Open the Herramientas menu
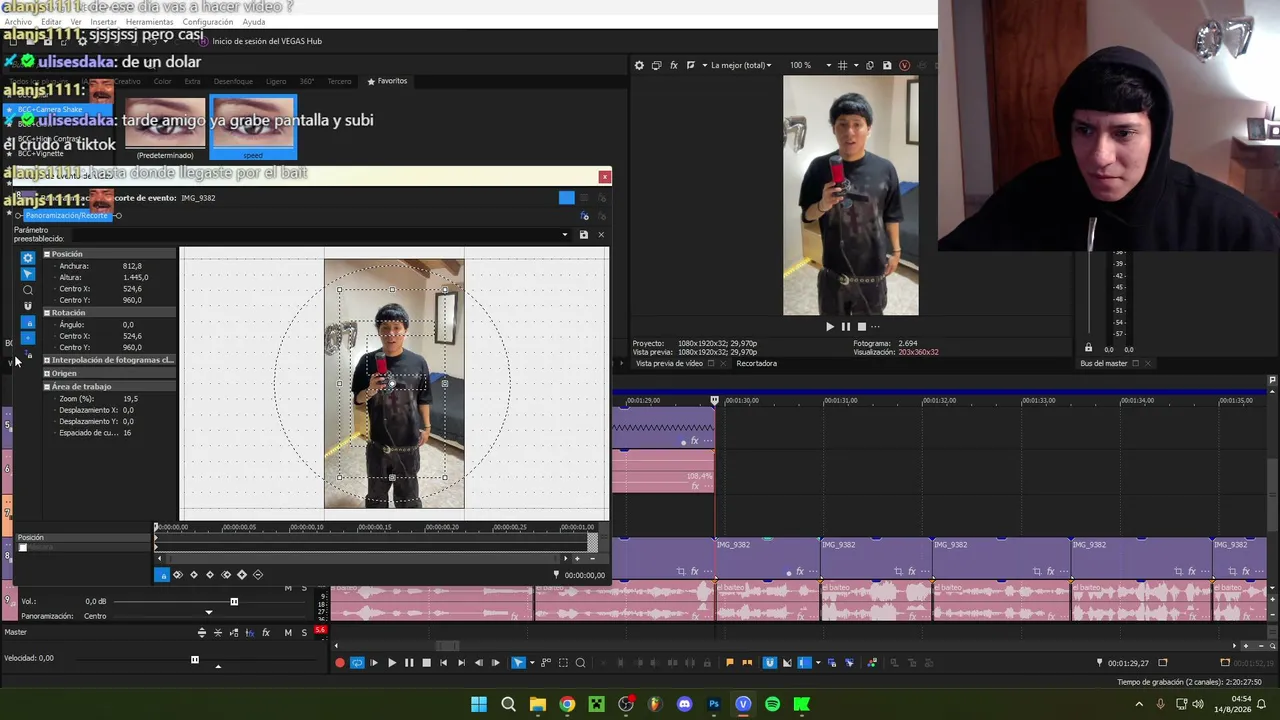The width and height of the screenshot is (1280, 720). pos(149,22)
